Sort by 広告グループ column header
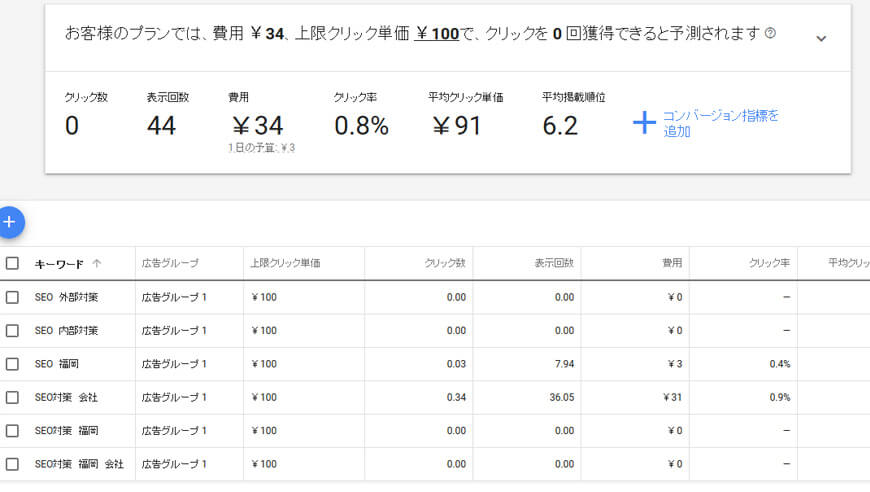 [x=170, y=264]
